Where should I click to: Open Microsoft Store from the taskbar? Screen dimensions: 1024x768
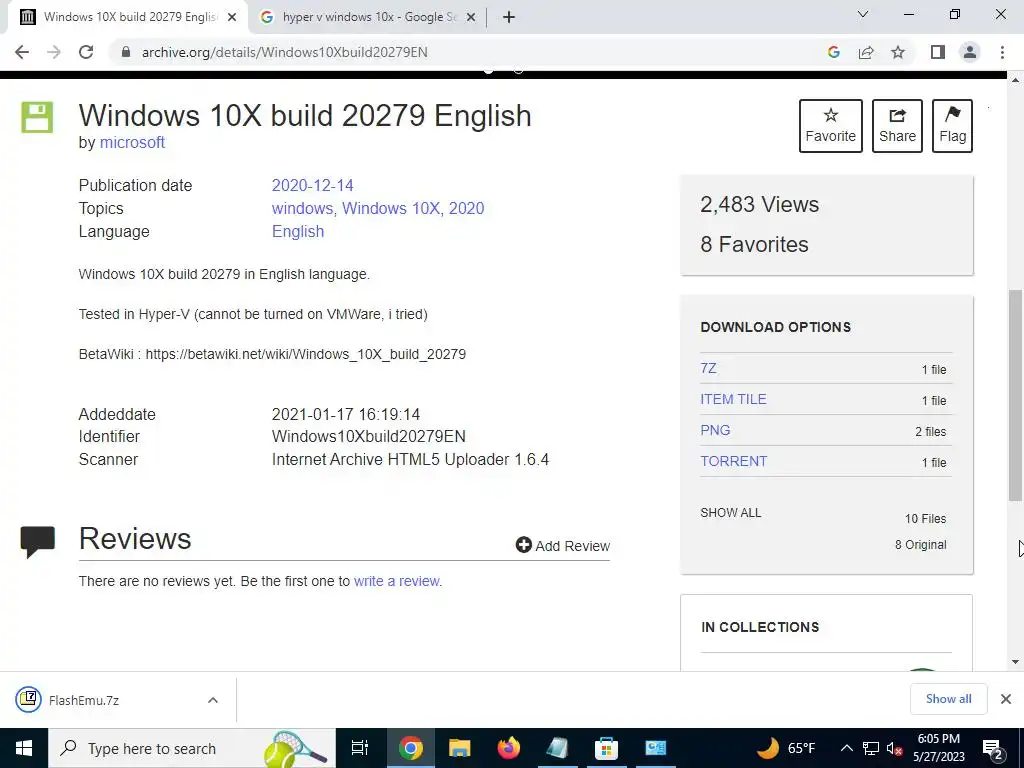606,748
